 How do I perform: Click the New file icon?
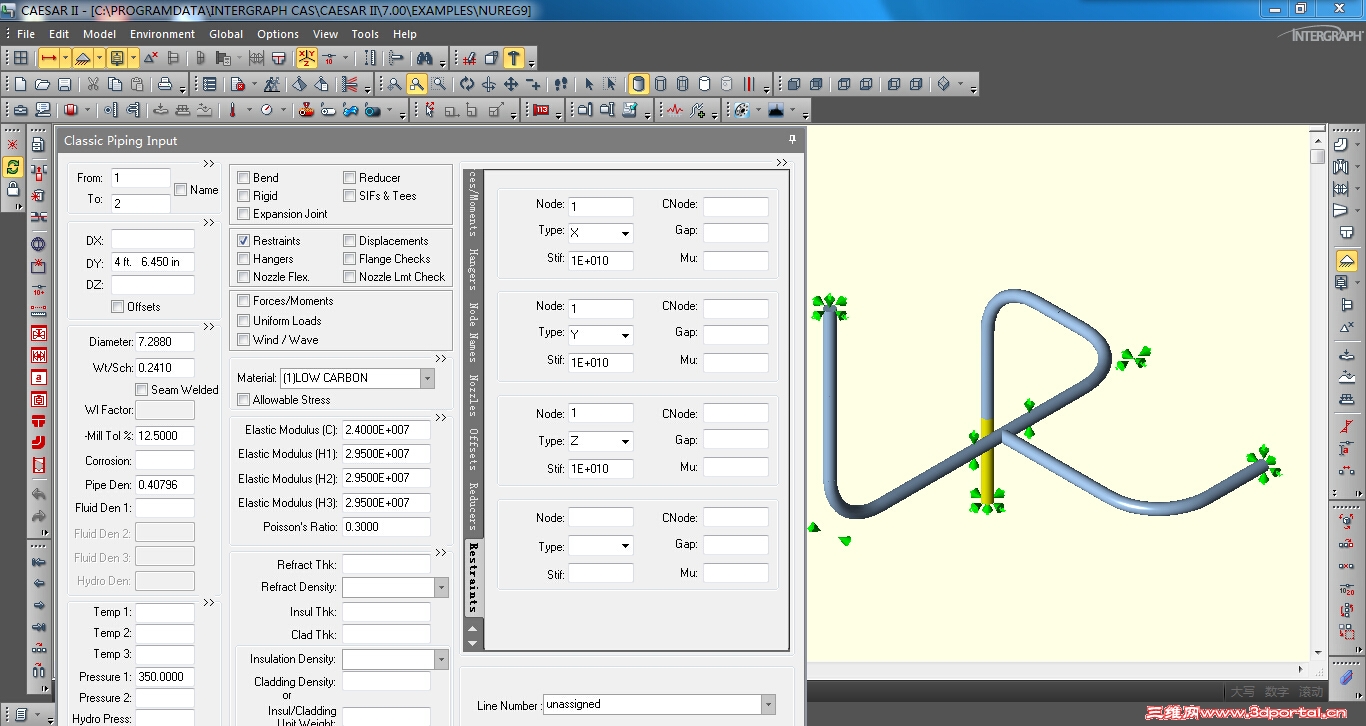pyautogui.click(x=21, y=85)
